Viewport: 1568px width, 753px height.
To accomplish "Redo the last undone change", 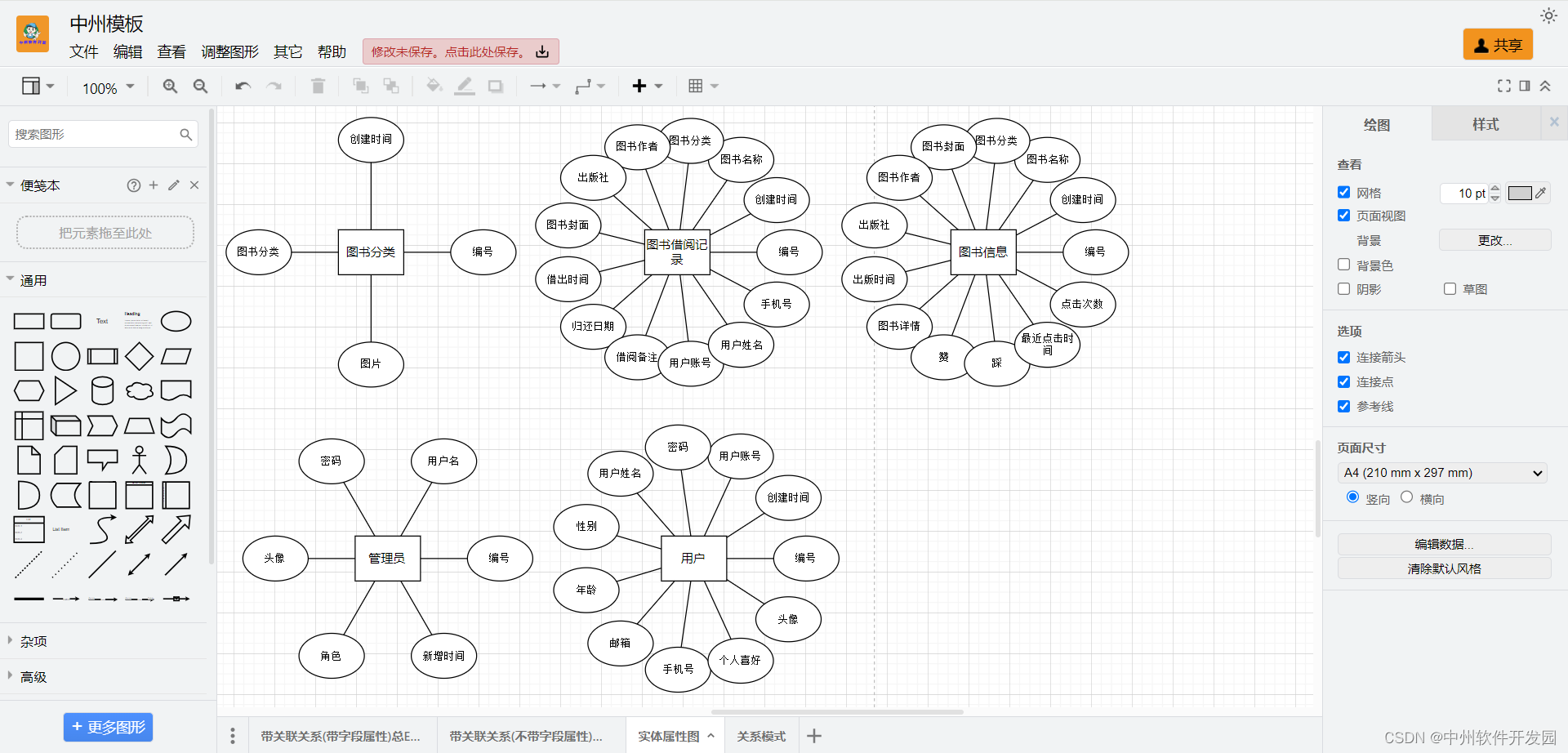I will click(x=274, y=86).
